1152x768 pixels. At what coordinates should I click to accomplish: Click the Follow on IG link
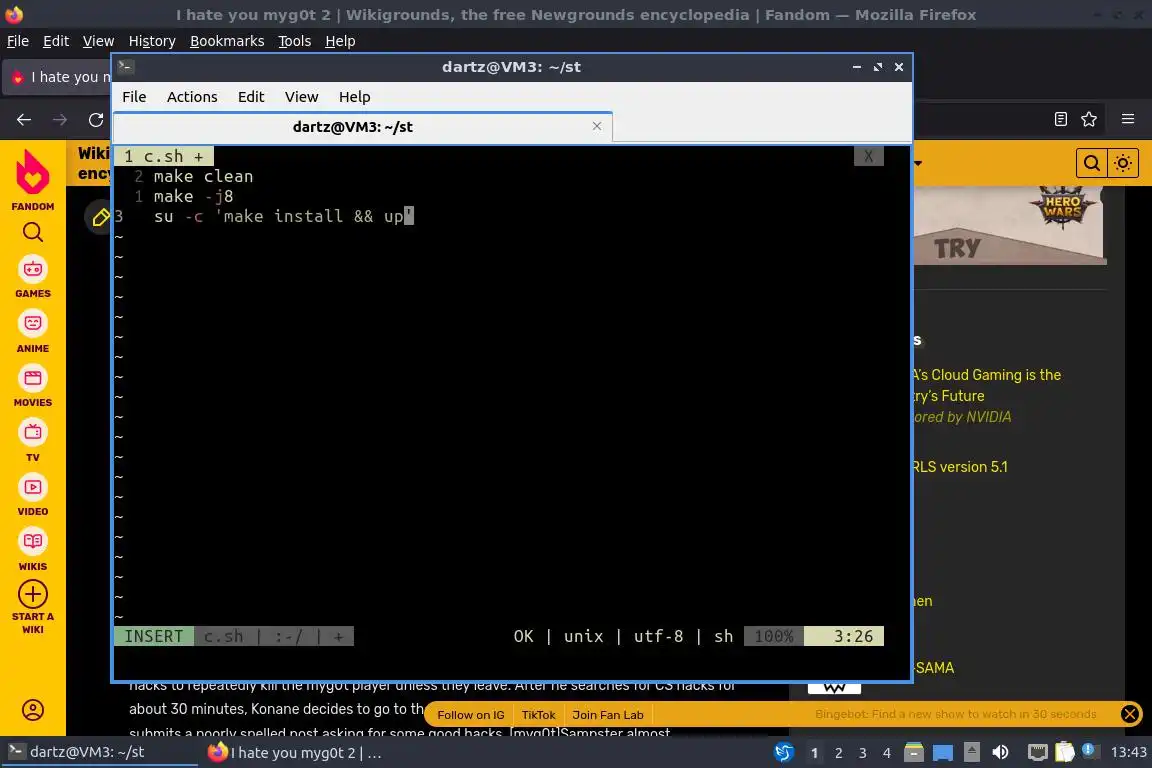click(x=470, y=714)
